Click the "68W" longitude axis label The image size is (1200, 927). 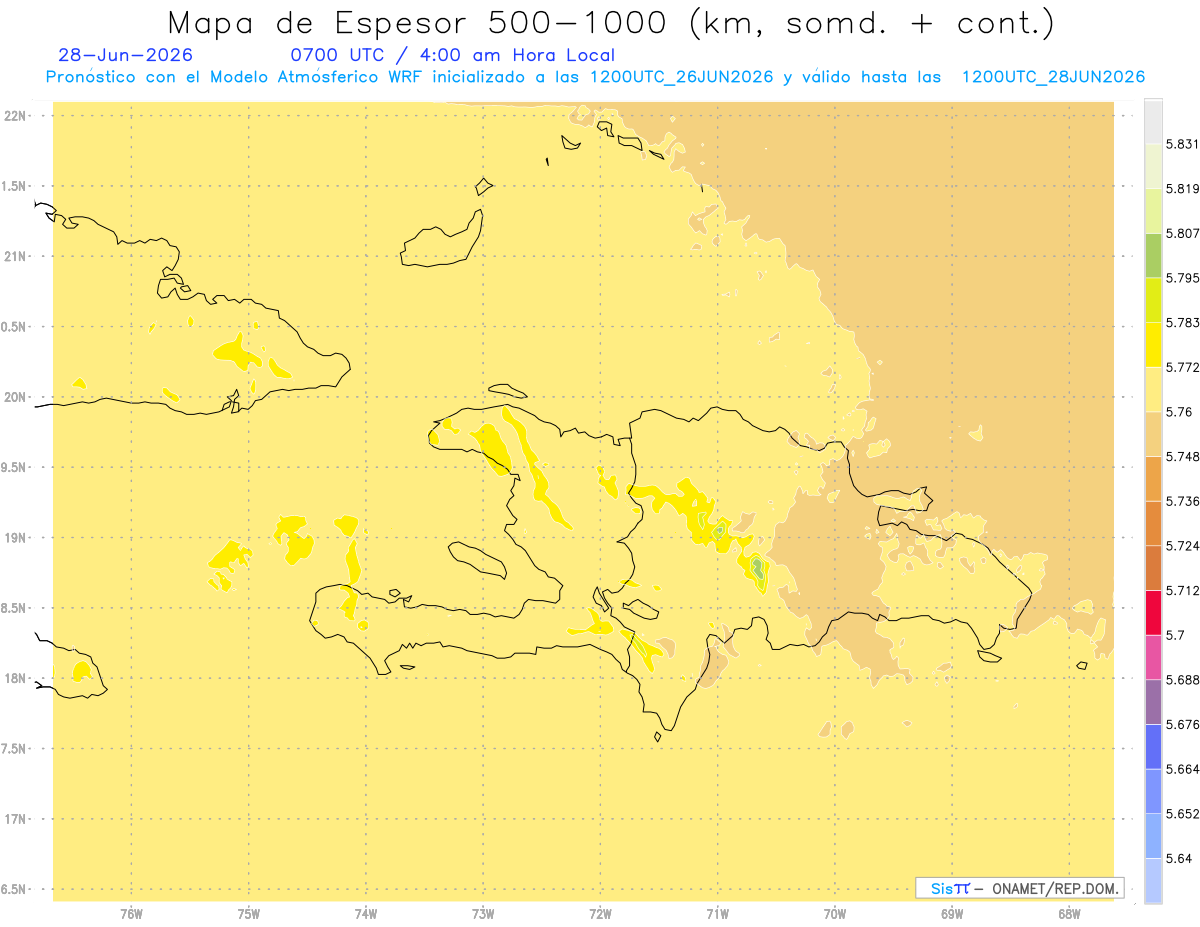pyautogui.click(x=1069, y=914)
